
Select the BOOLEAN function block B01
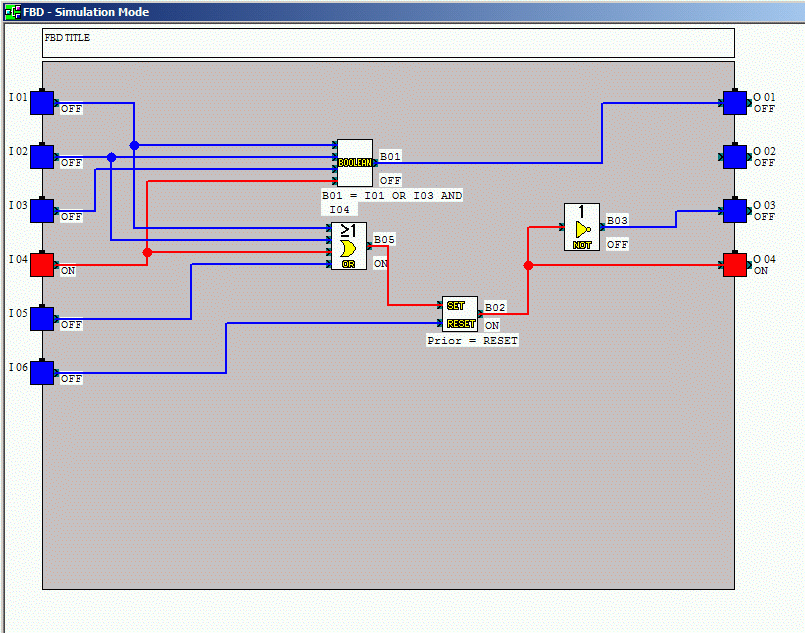click(355, 163)
